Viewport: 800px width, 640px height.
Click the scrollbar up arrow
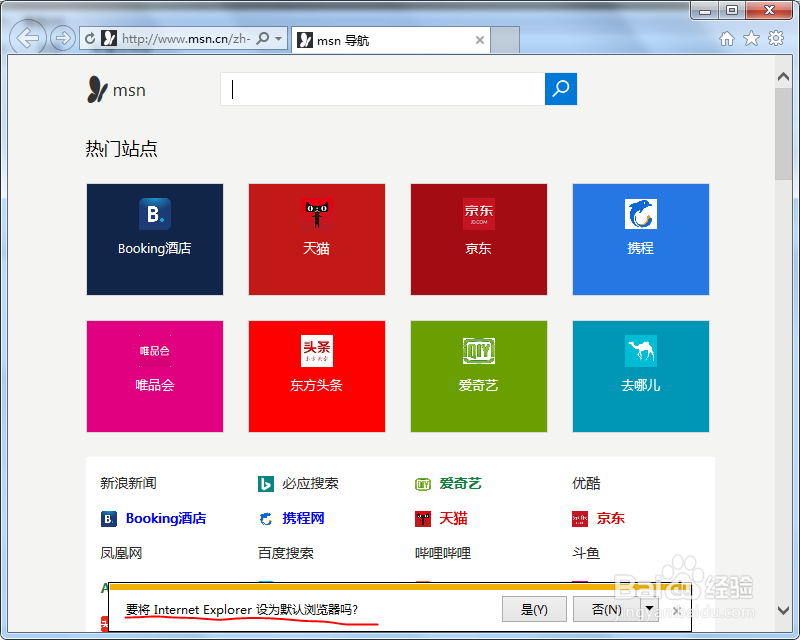(783, 77)
